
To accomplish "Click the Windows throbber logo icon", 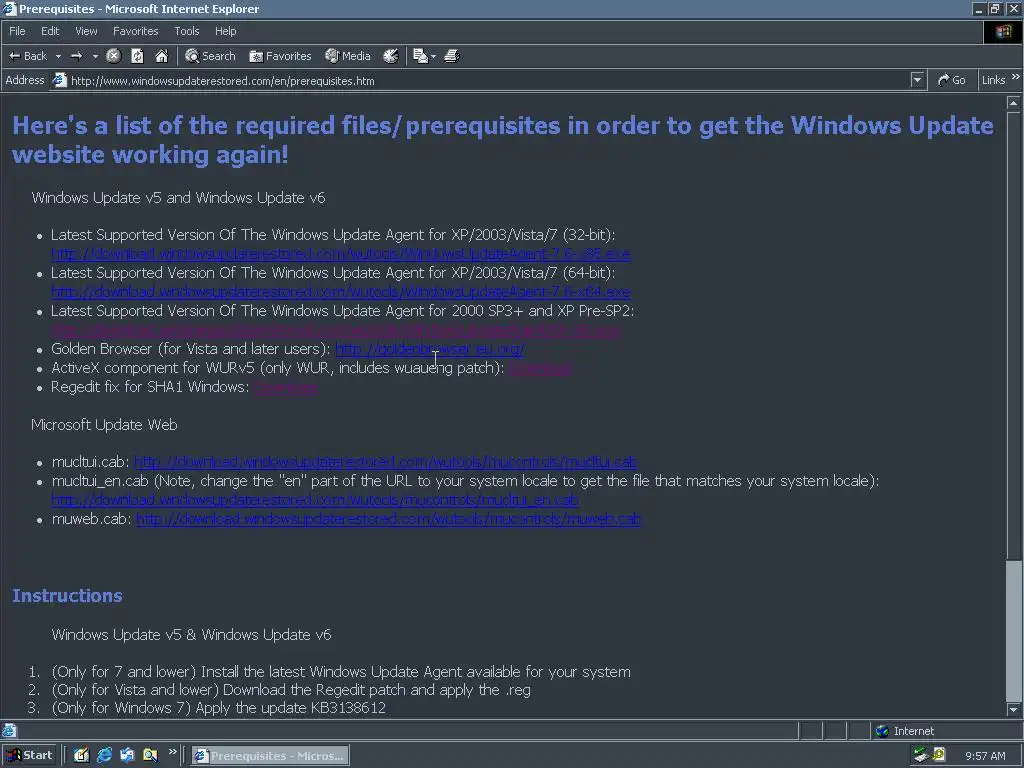I will tap(1003, 32).
